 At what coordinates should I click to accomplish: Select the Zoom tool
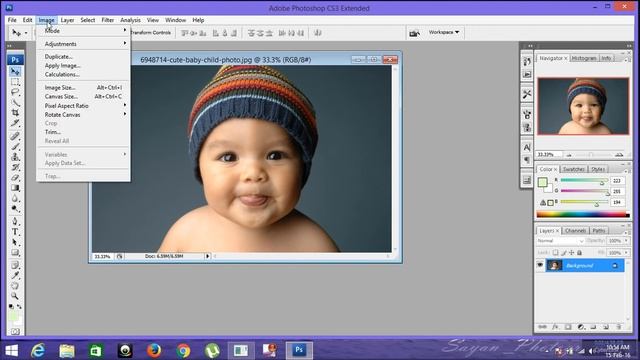[16, 296]
